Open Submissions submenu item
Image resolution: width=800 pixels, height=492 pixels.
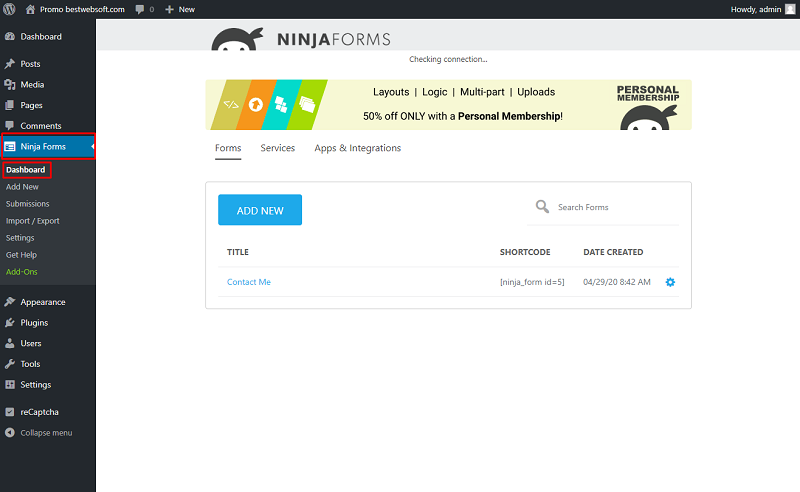pyautogui.click(x=28, y=204)
